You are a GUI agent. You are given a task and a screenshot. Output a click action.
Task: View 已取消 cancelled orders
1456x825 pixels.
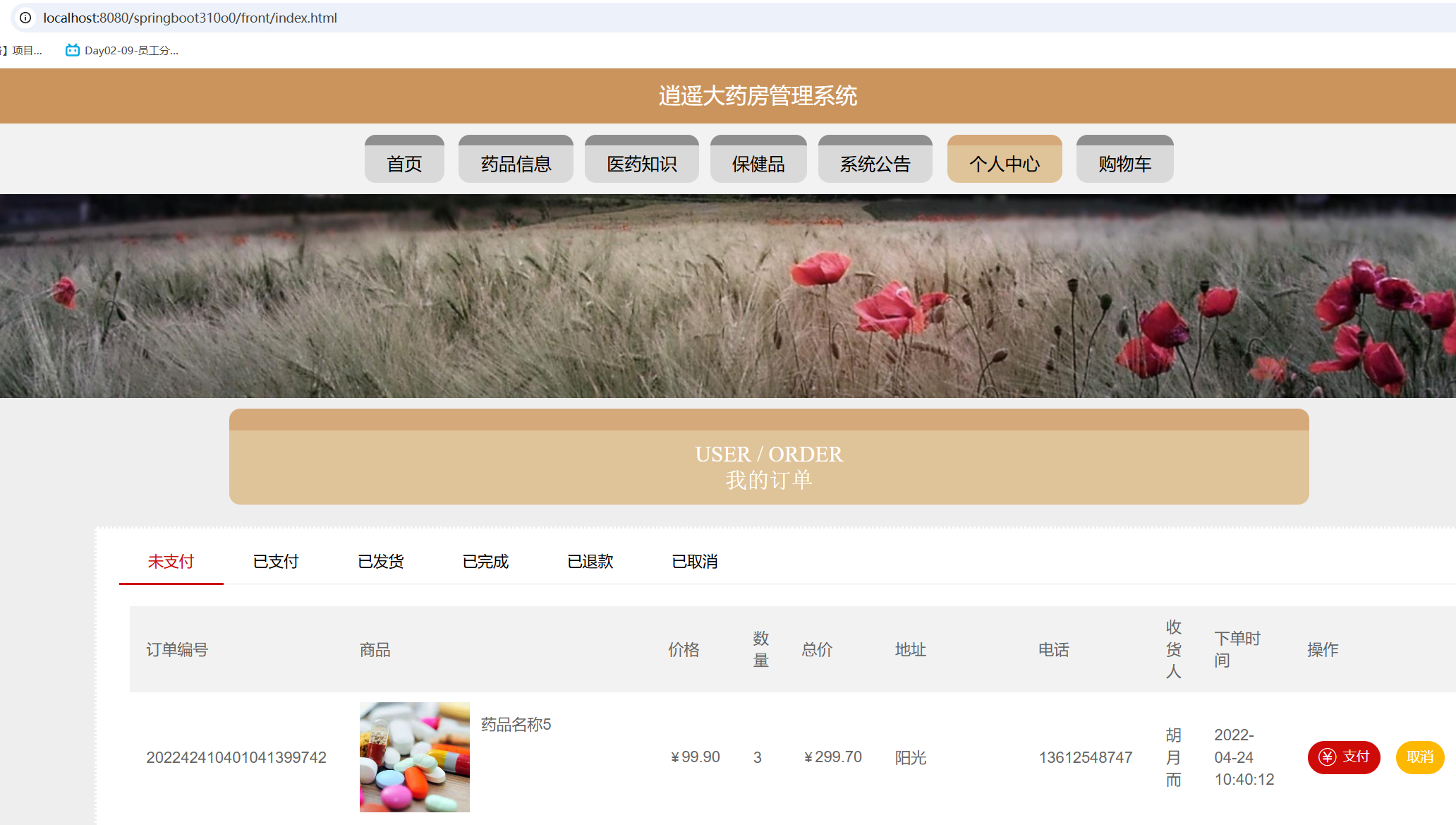tap(695, 561)
